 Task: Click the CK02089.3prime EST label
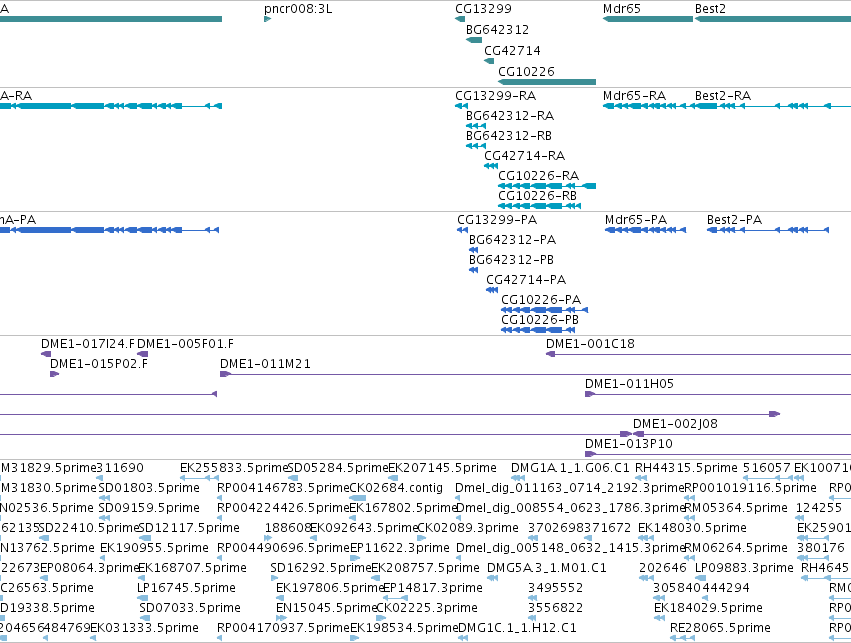tap(468, 529)
